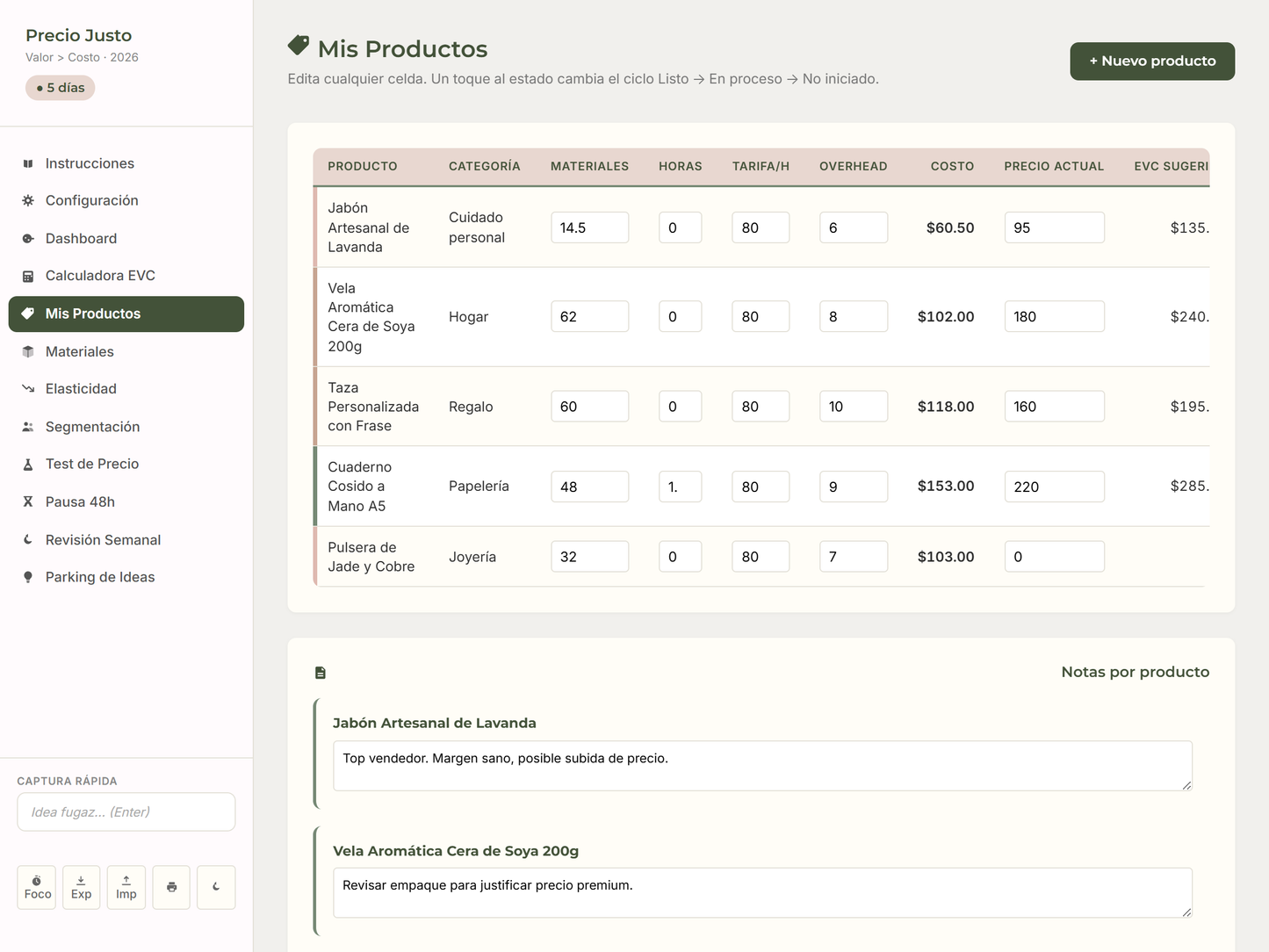1269x952 pixels.
Task: Click the printer icon button
Action: (171, 887)
